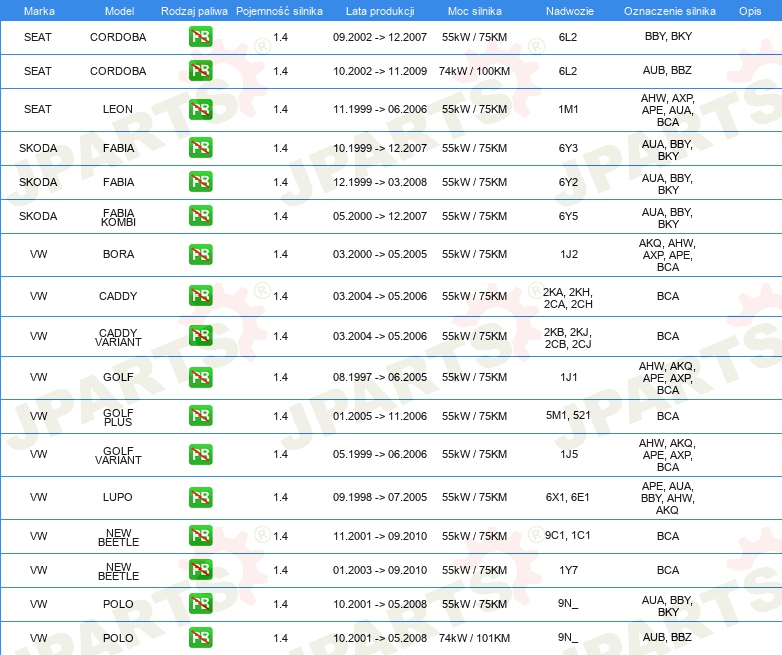
Task: Click fuel icon in NEW BEETLE 1Y7 row
Action: [x=200, y=569]
